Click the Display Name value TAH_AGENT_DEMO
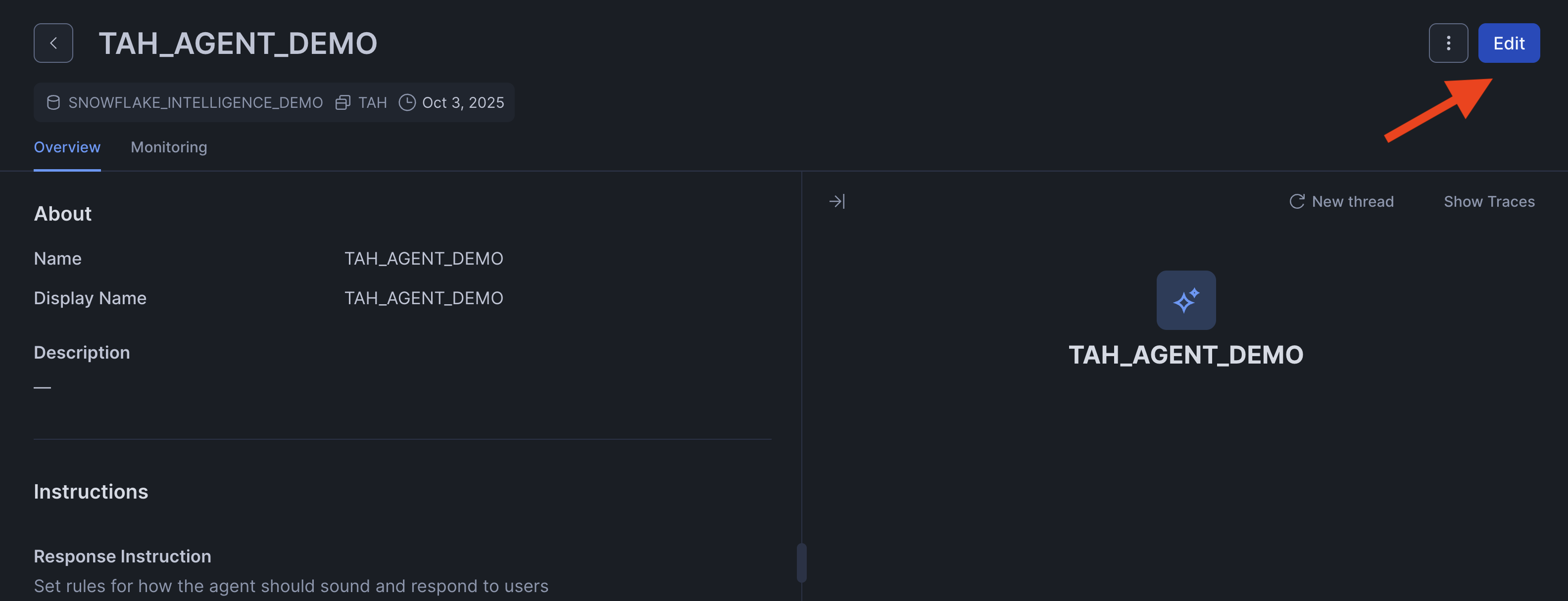1568x601 pixels. click(424, 298)
